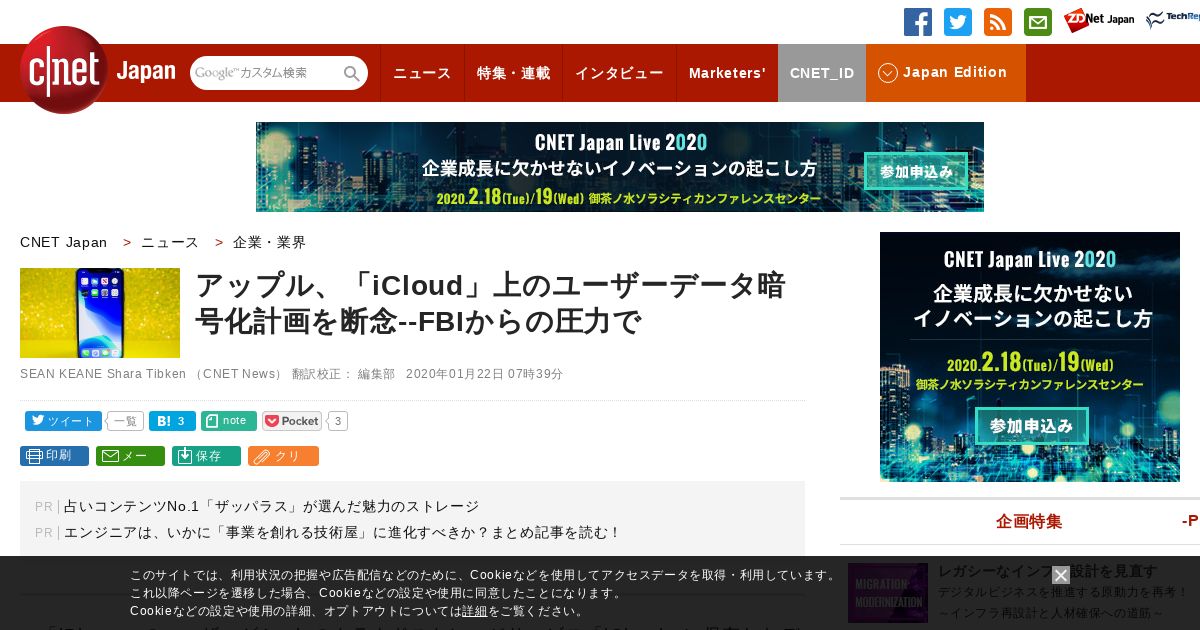This screenshot has width=1200, height=630.
Task: Open the Migration Modernization thumbnail
Action: (888, 593)
